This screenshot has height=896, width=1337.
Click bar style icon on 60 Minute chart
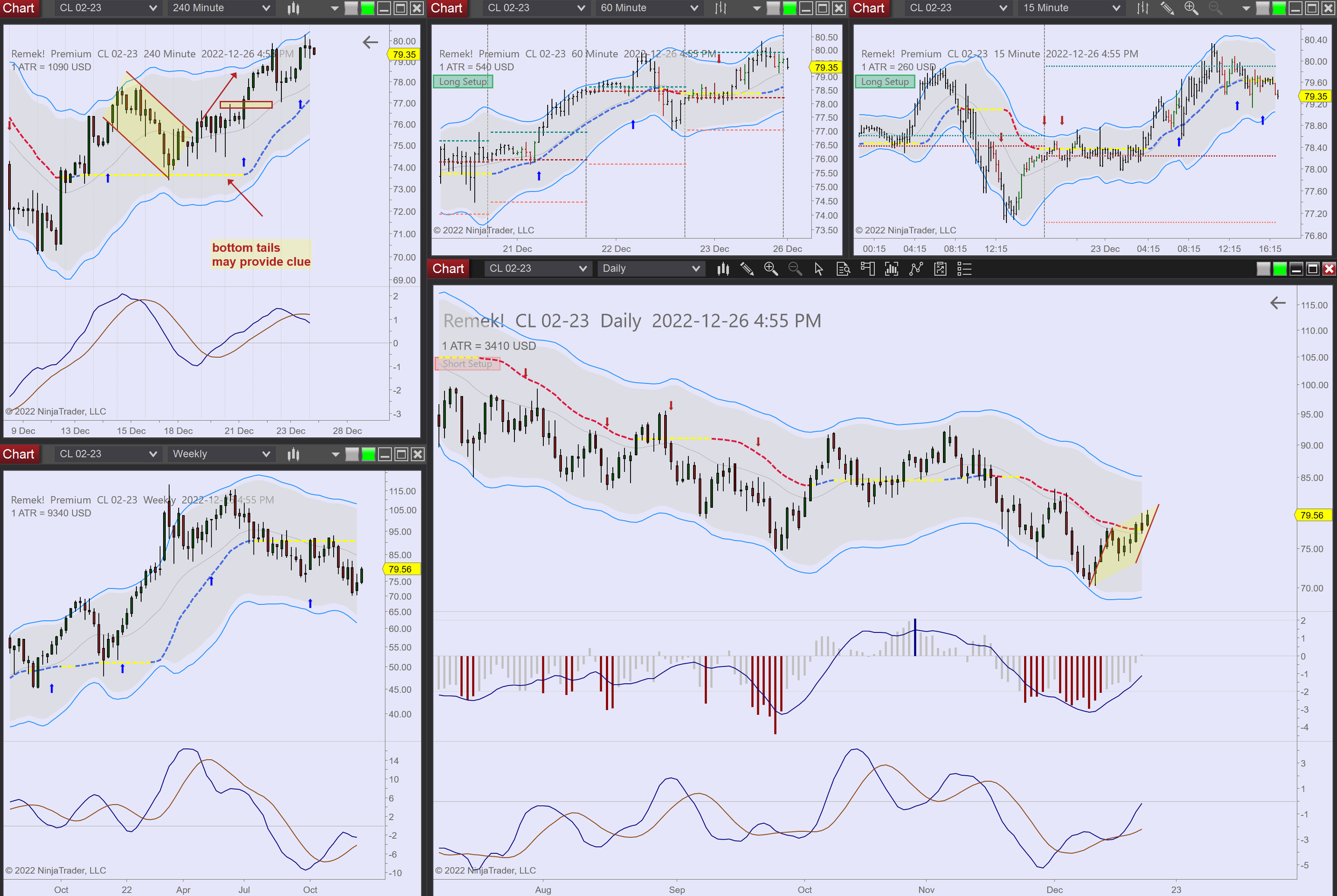(x=721, y=8)
